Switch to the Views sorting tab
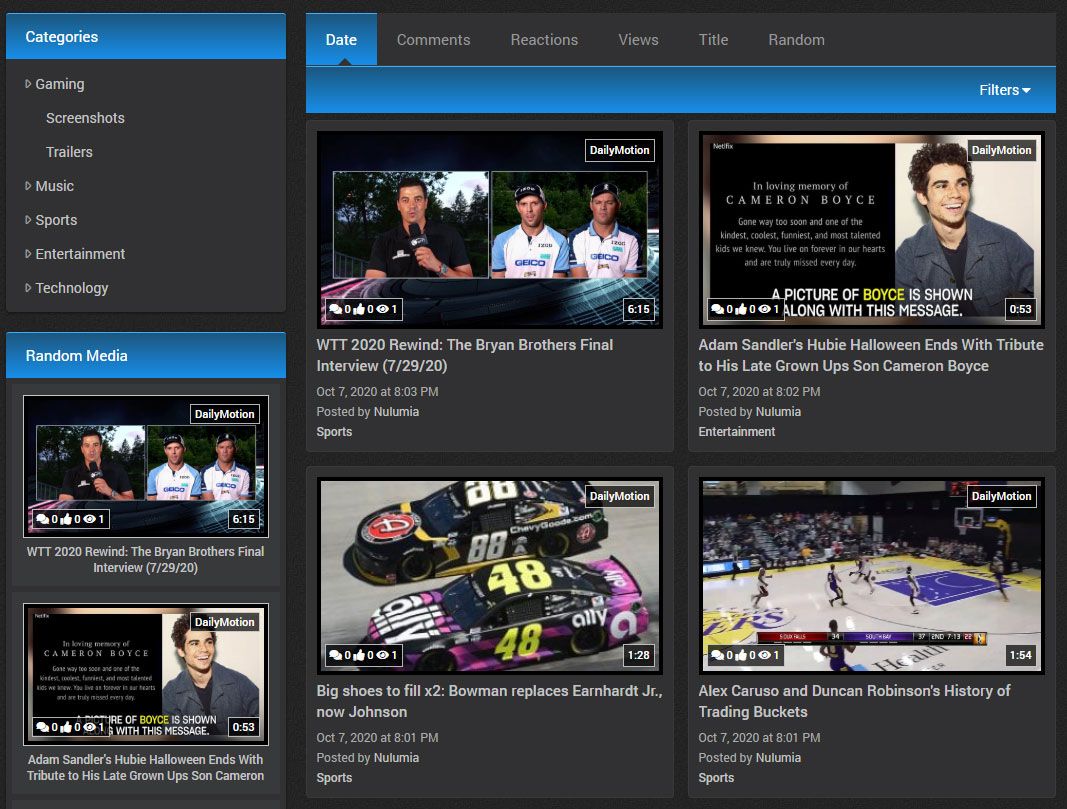This screenshot has width=1067, height=809. (638, 40)
